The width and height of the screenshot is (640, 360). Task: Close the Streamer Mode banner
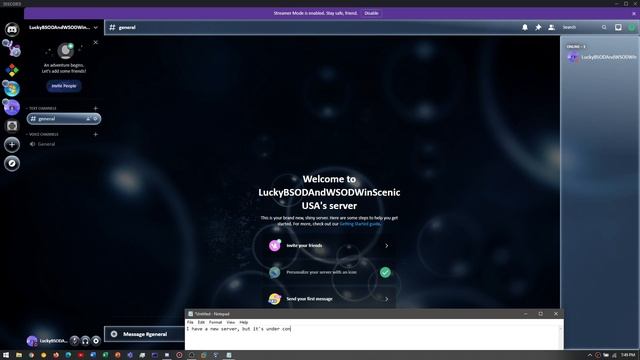pos(634,13)
